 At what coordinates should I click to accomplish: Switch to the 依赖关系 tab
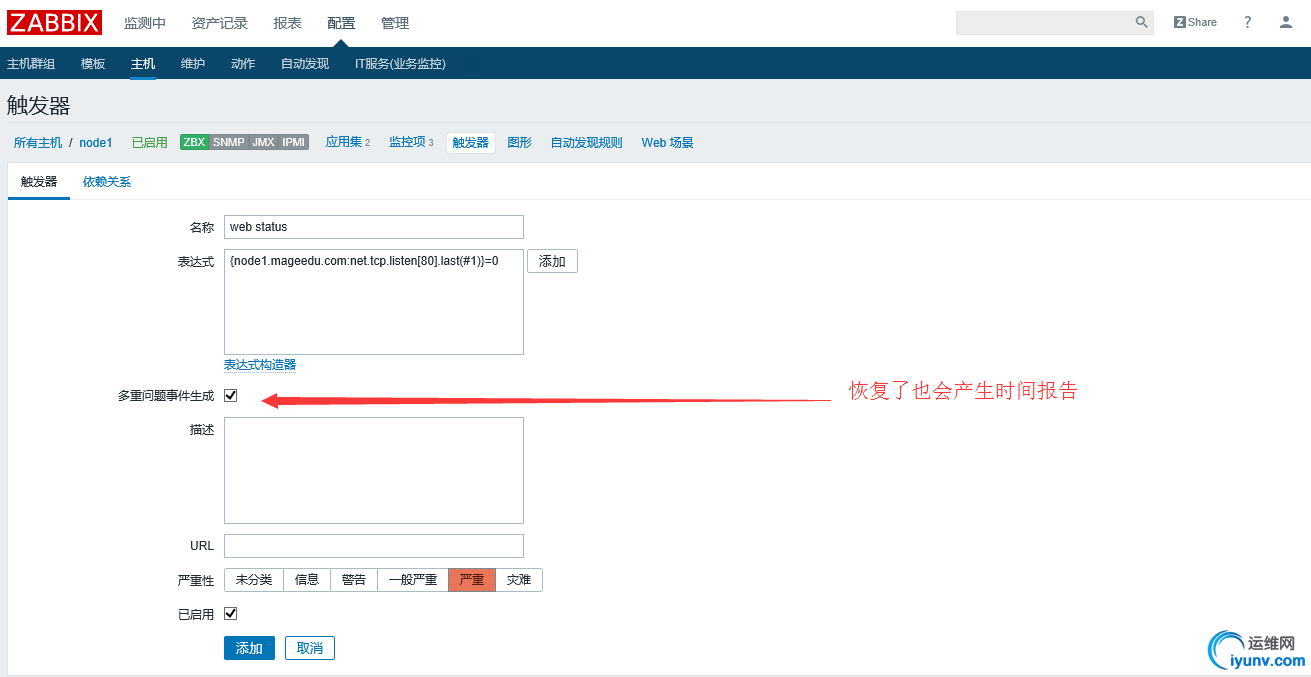click(106, 181)
